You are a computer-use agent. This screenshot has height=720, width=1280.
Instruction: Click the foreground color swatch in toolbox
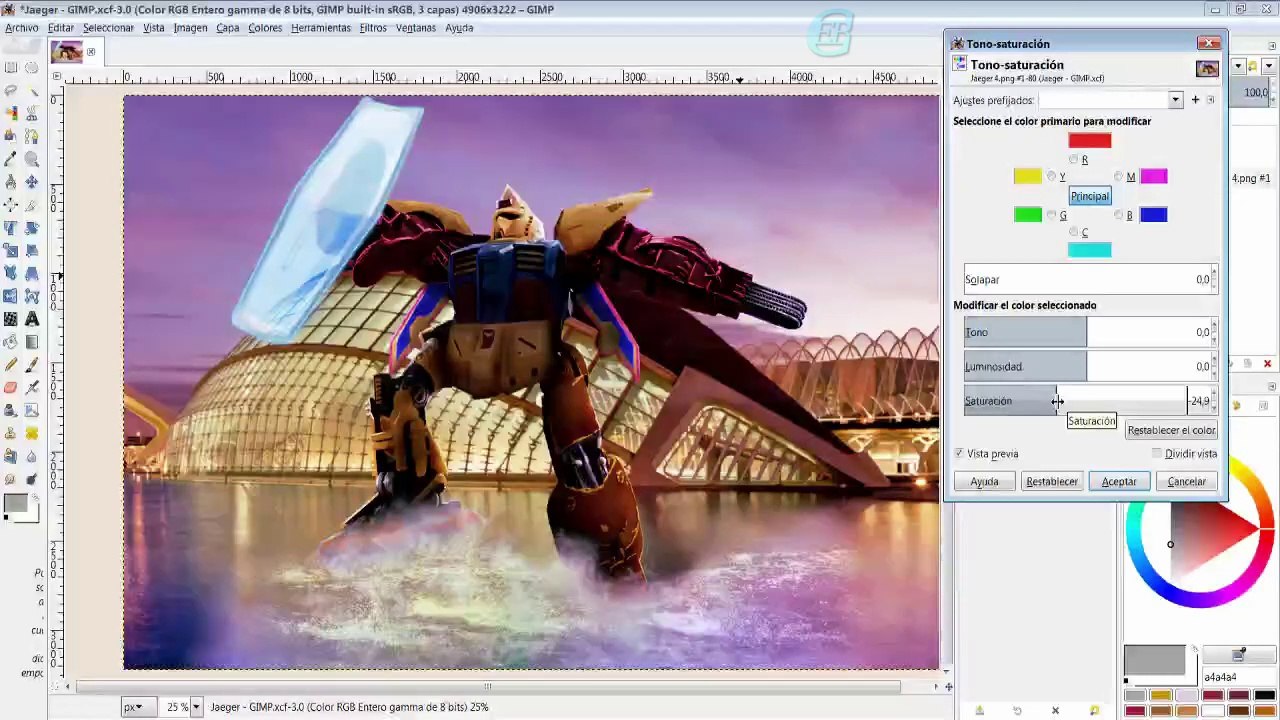[15, 504]
